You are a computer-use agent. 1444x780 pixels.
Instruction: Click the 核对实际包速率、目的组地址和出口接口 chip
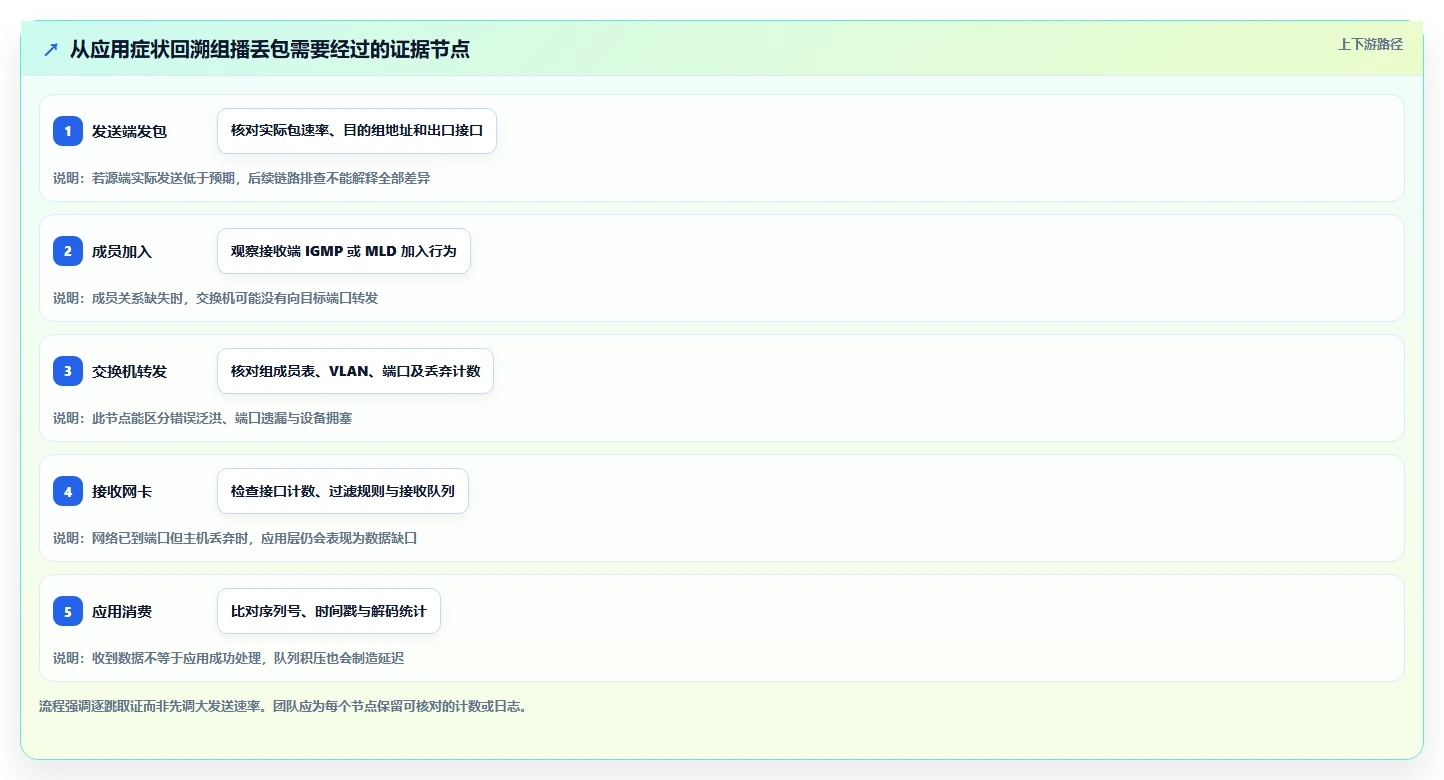pyautogui.click(x=357, y=131)
